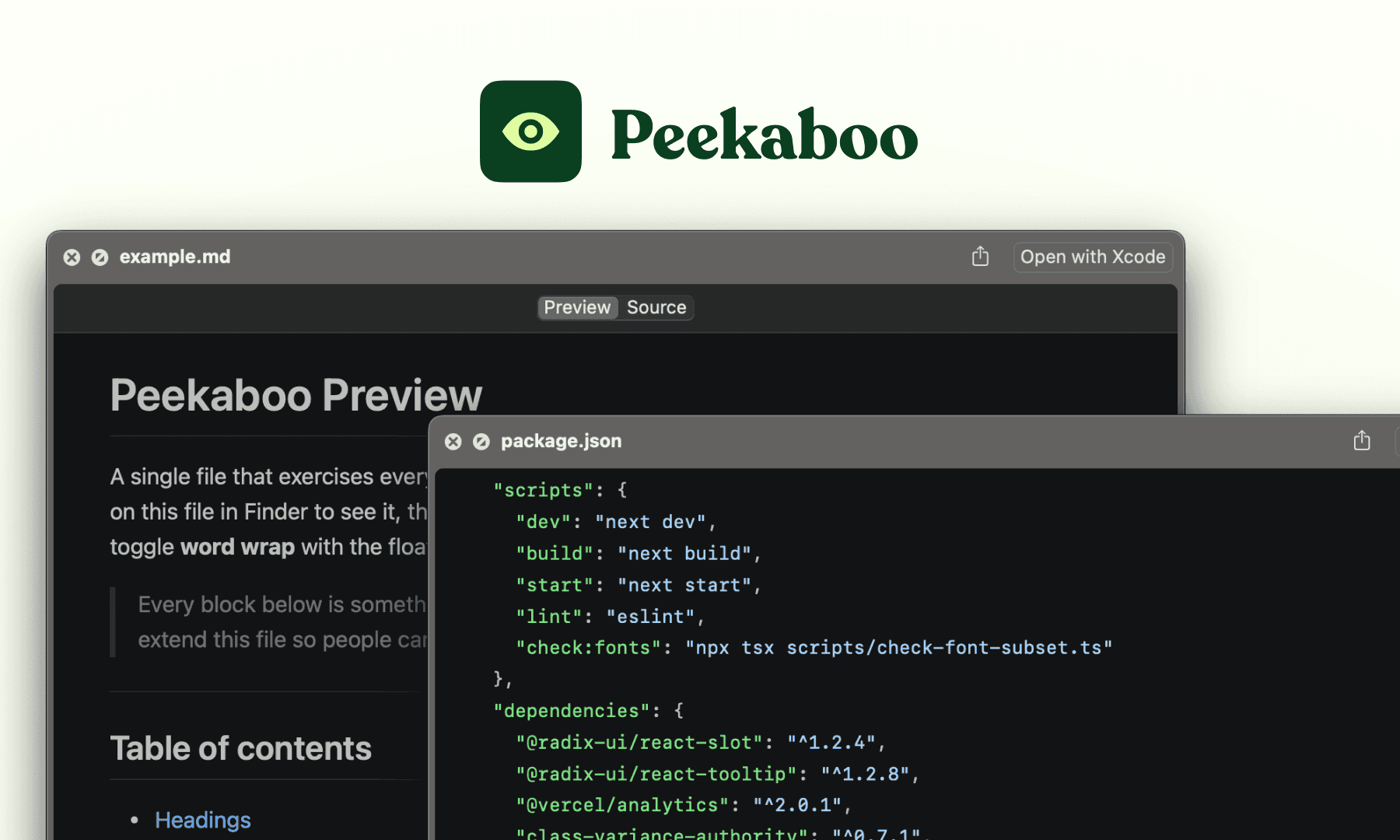Click the "build": "next build" line
1400x840 pixels.
[x=638, y=553]
